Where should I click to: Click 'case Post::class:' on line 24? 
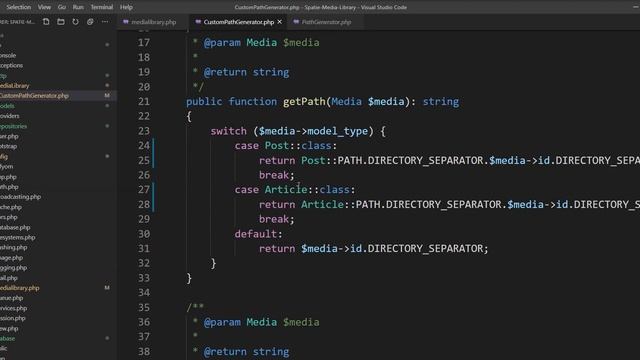click(286, 146)
